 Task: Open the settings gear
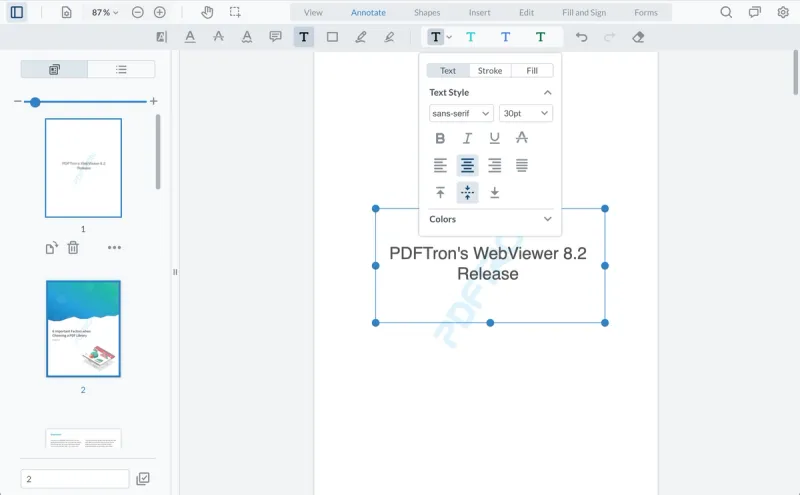(783, 12)
